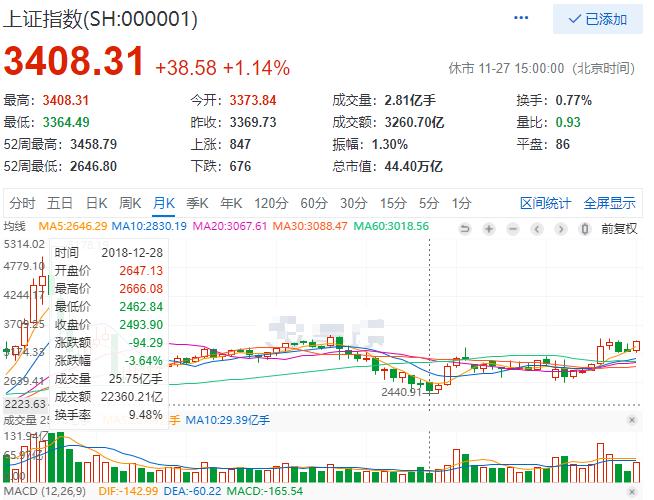Viewport: 654px width, 500px height.
Task: Zoom in the chart with plus icon
Action: point(489,229)
